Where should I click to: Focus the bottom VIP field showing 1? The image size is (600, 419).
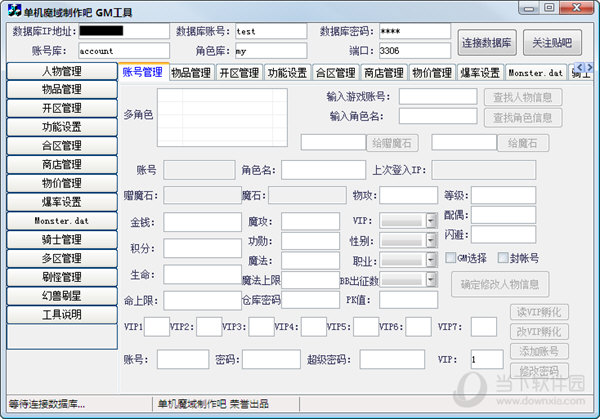[x=487, y=359]
